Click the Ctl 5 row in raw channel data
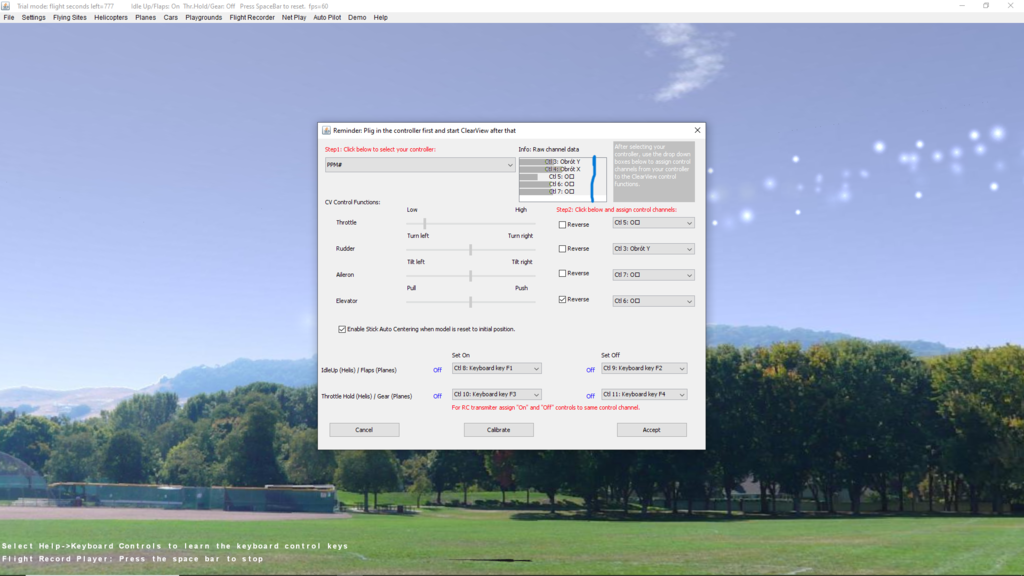This screenshot has height=576, width=1024. 561,177
